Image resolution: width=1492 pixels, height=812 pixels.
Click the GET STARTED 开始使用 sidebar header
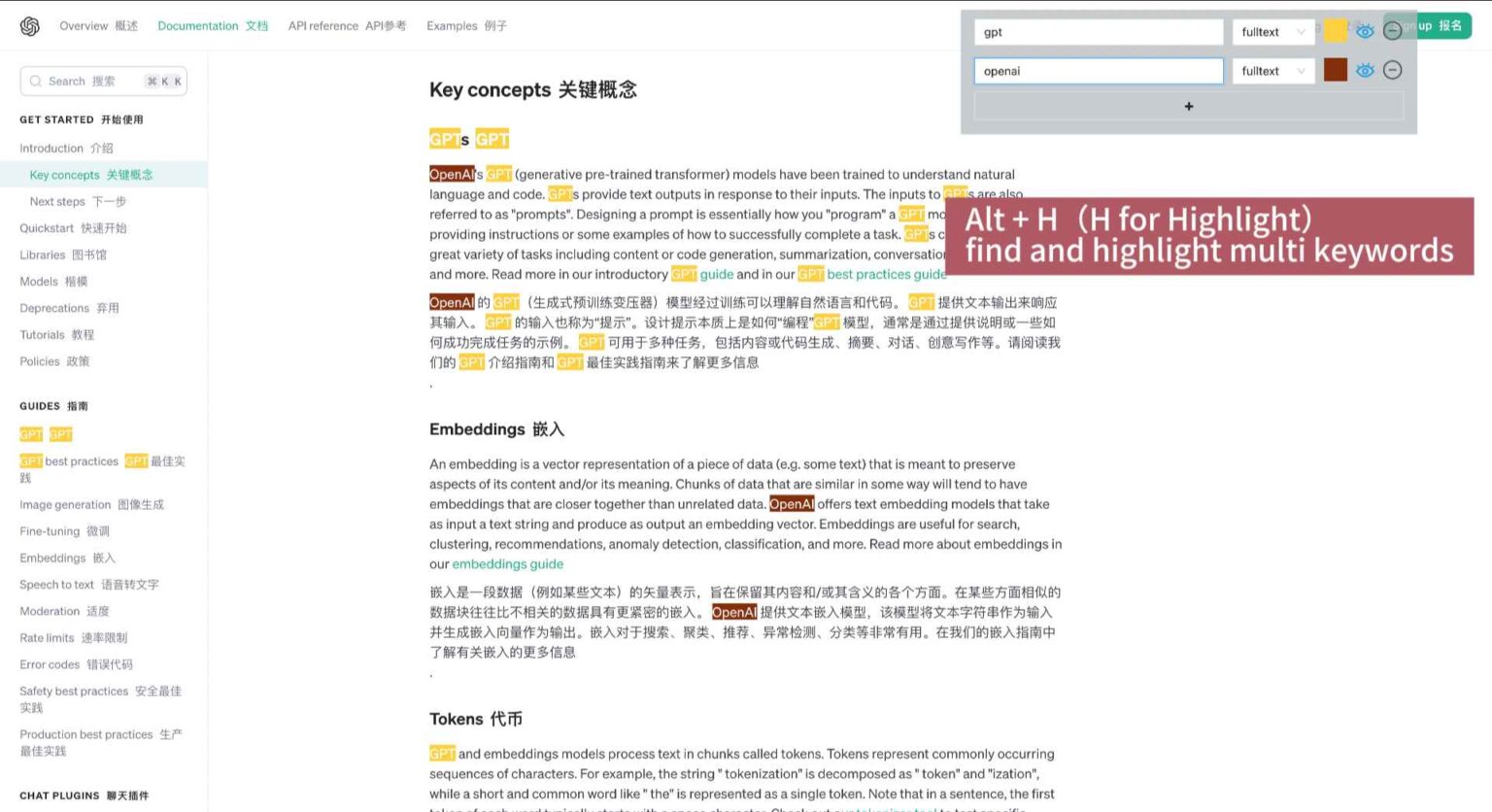[x=82, y=119]
